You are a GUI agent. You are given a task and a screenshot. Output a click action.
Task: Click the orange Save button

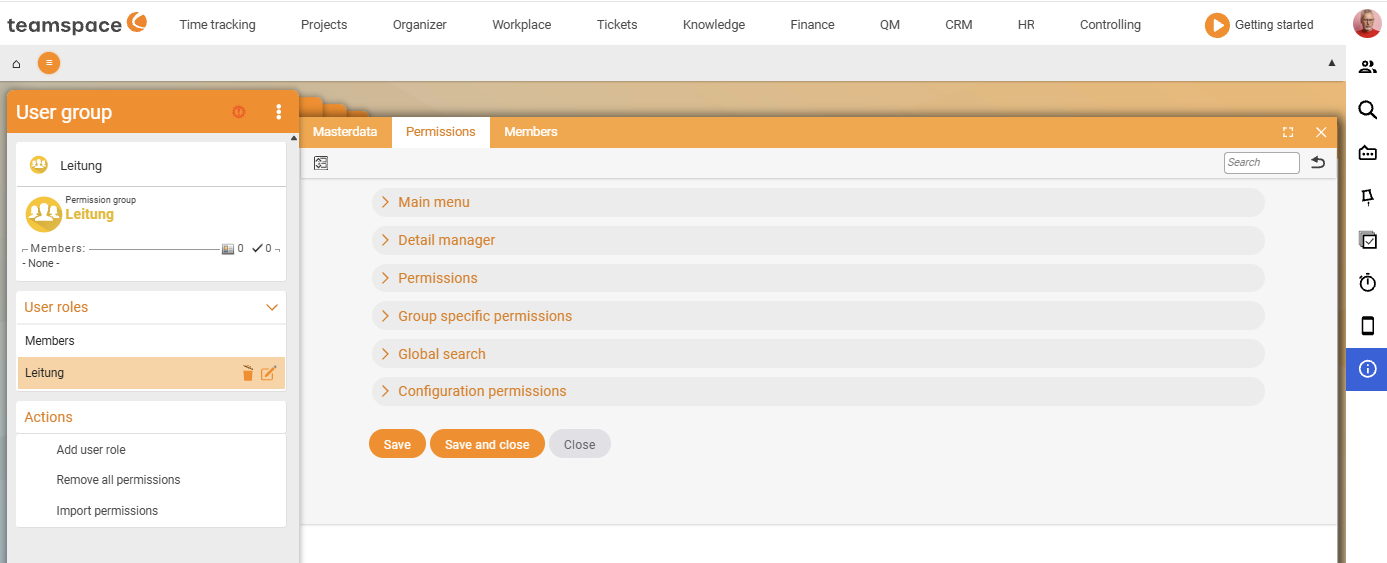[397, 444]
